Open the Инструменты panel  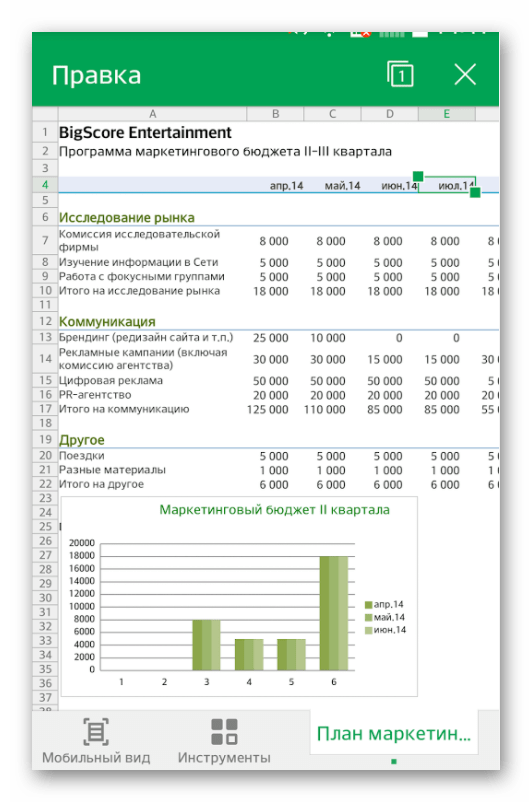tap(224, 740)
